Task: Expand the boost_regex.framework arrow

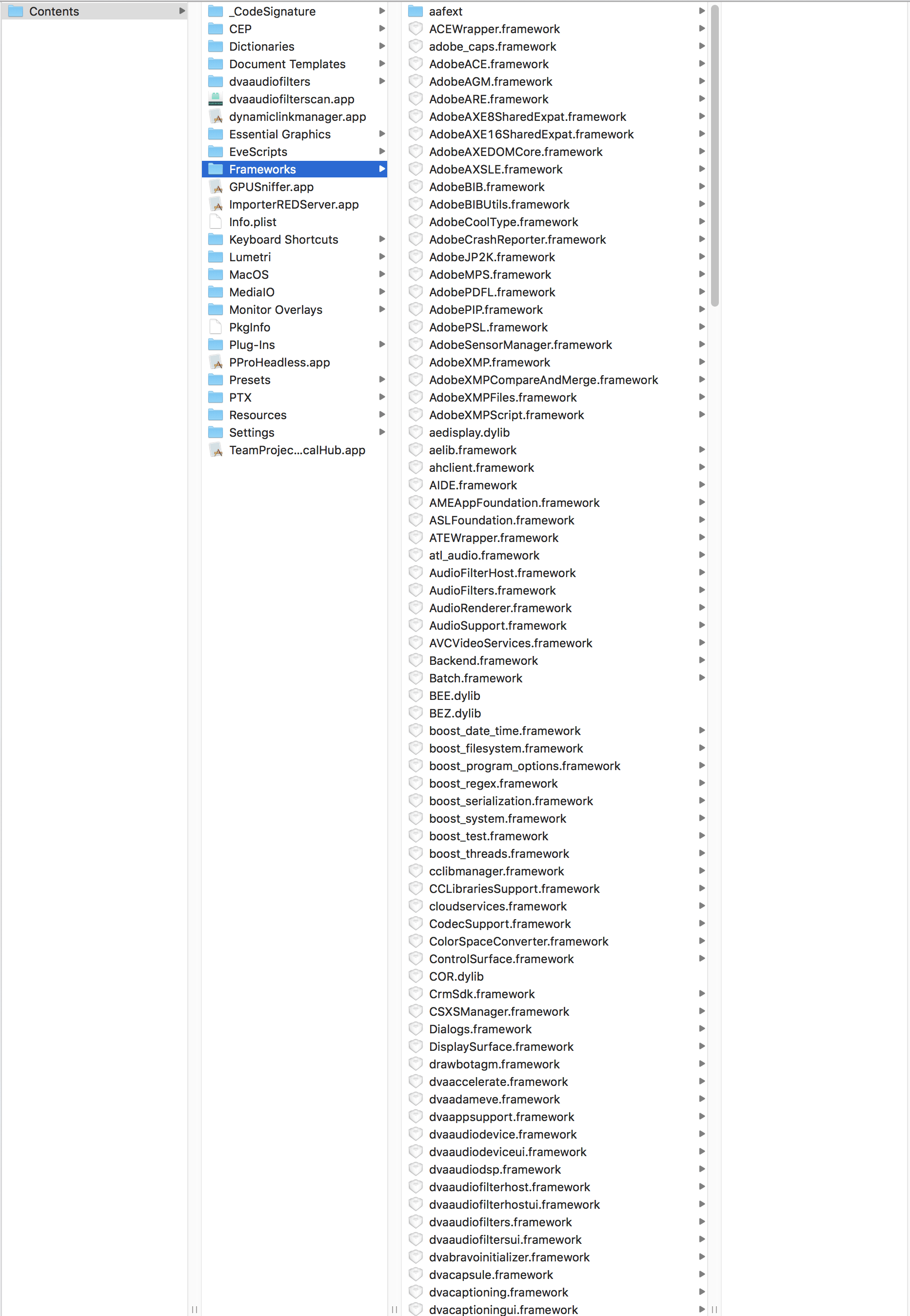Action: (x=702, y=783)
